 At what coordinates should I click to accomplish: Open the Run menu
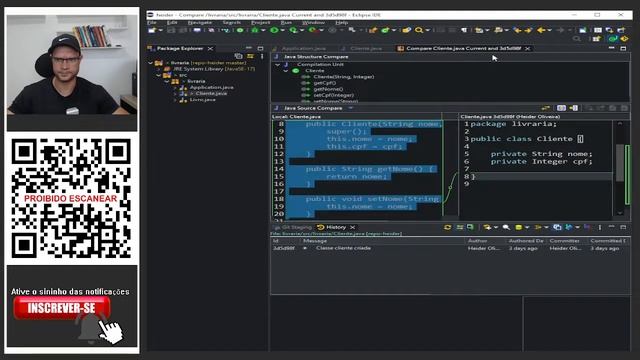(286, 22)
